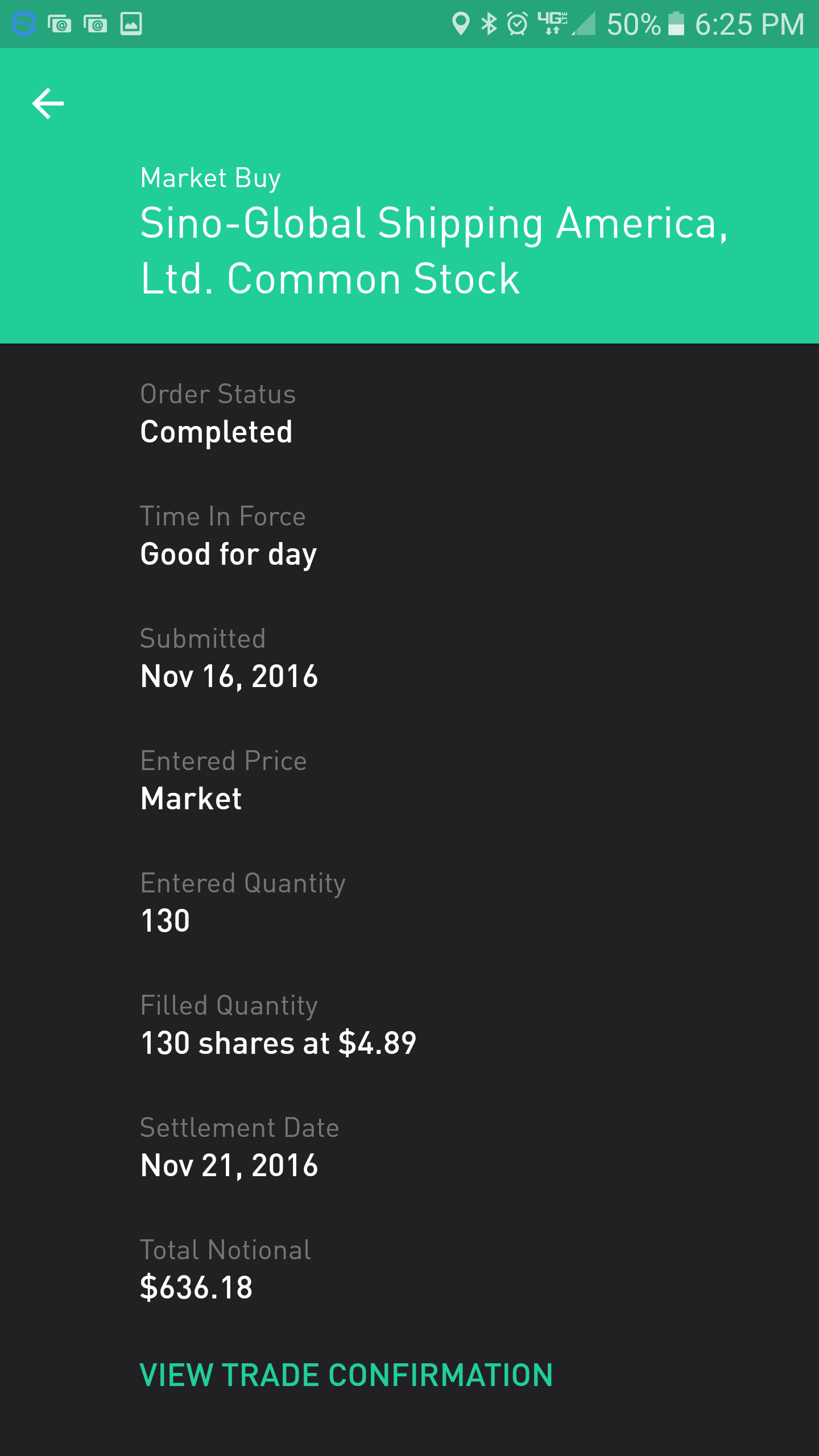Image resolution: width=819 pixels, height=1456 pixels.
Task: Tap the Sino-Global Shipping America stock title
Action: [x=433, y=250]
